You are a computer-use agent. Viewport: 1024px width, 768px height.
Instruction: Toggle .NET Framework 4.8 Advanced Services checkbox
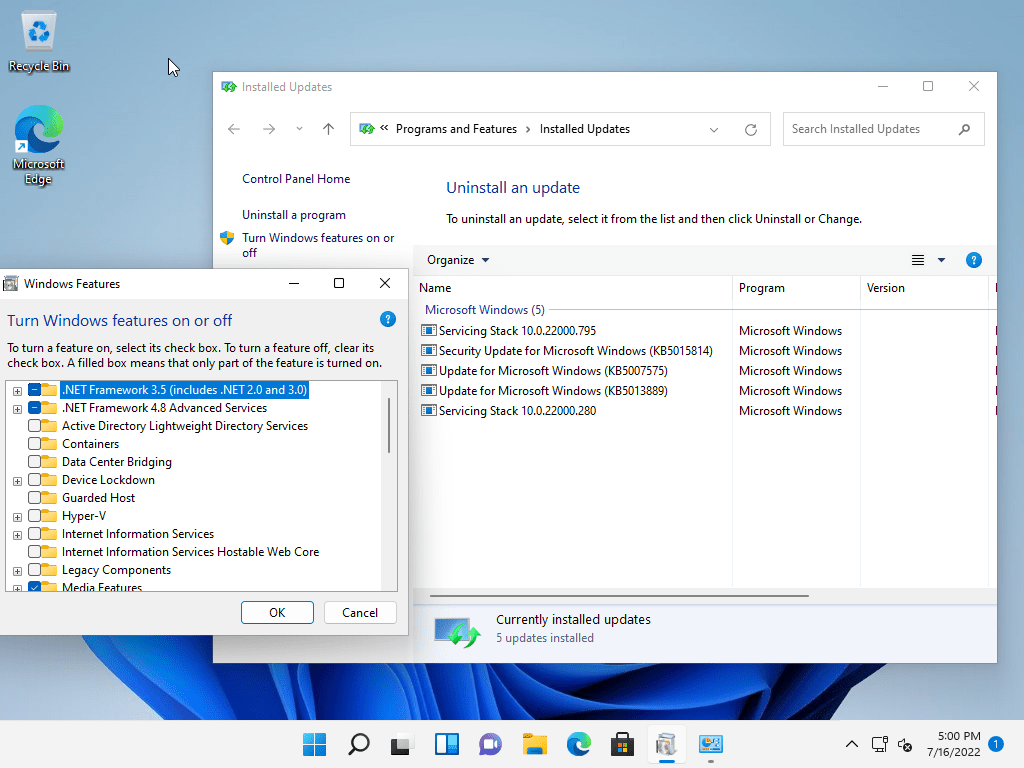pyautogui.click(x=35, y=408)
